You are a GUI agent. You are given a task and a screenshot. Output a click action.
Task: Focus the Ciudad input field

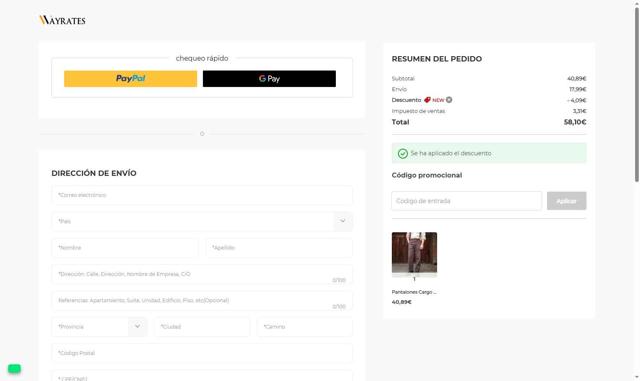[202, 327]
